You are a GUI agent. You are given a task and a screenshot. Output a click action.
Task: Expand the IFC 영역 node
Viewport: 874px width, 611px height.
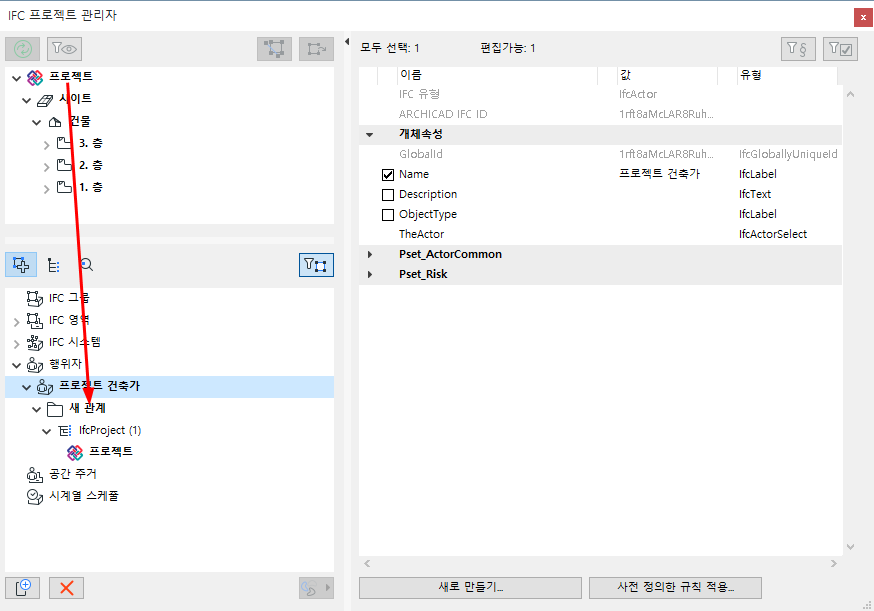(x=16, y=322)
